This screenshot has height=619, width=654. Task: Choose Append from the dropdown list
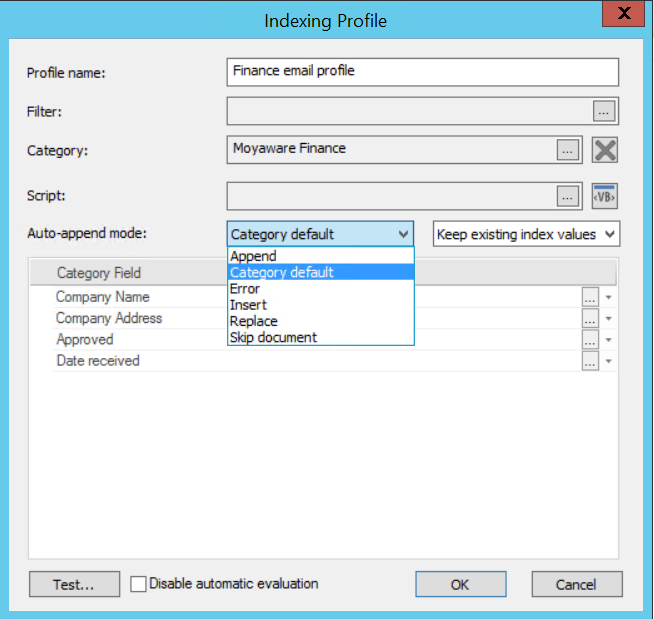pos(321,256)
